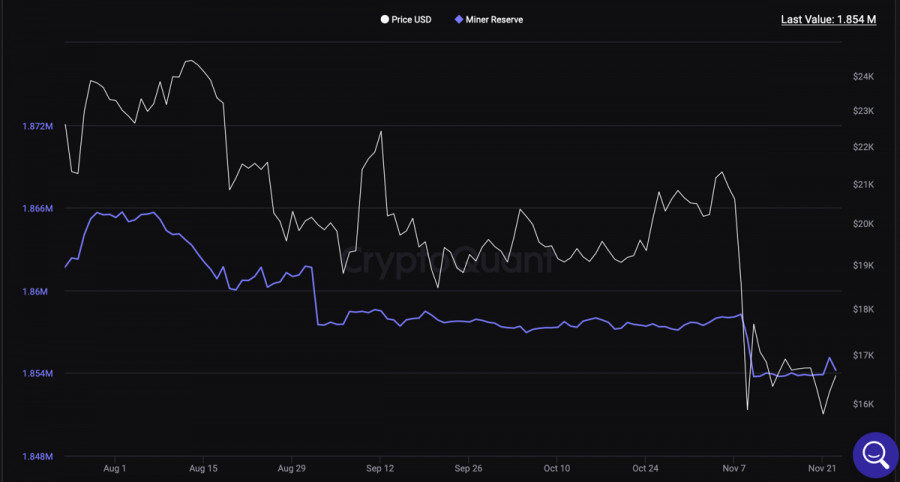The width and height of the screenshot is (900, 482).
Task: Click the 1.848M left axis label
Action: click(x=36, y=456)
